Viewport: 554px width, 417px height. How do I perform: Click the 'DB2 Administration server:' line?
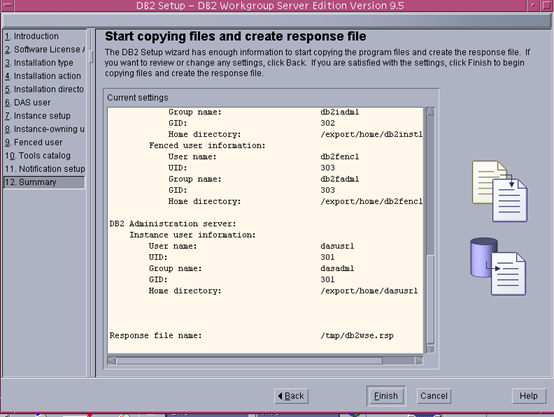click(172, 224)
